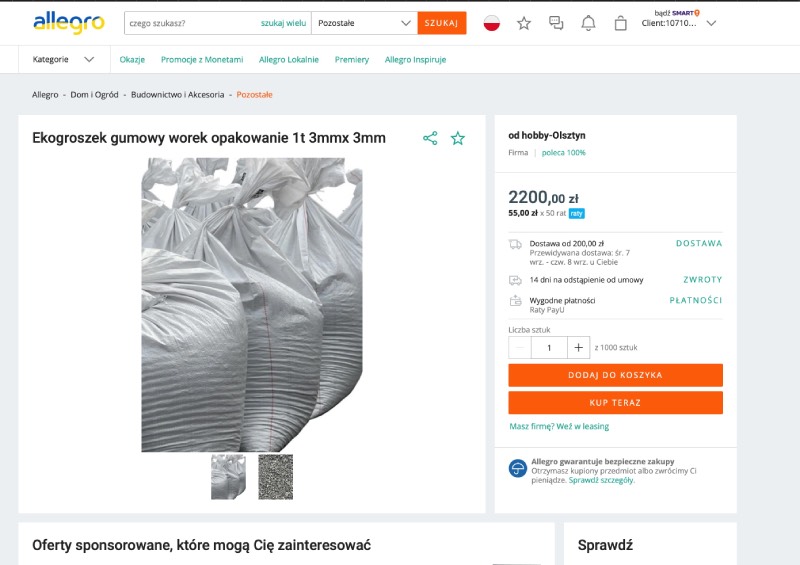Open favorites star icon in header
The height and width of the screenshot is (565, 800).
(523, 23)
